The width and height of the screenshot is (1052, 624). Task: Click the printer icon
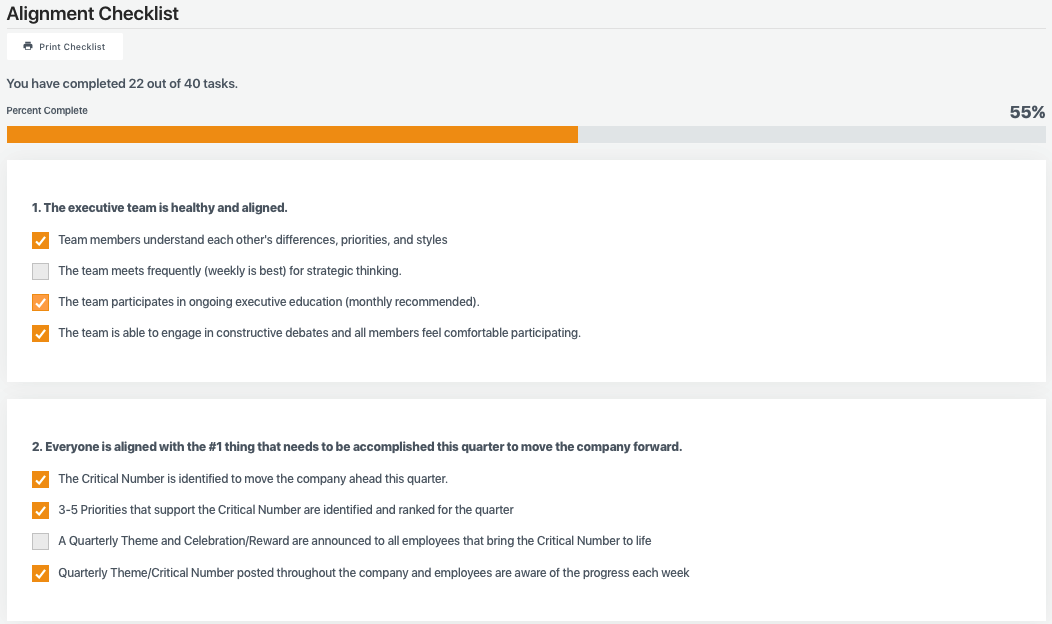(28, 47)
